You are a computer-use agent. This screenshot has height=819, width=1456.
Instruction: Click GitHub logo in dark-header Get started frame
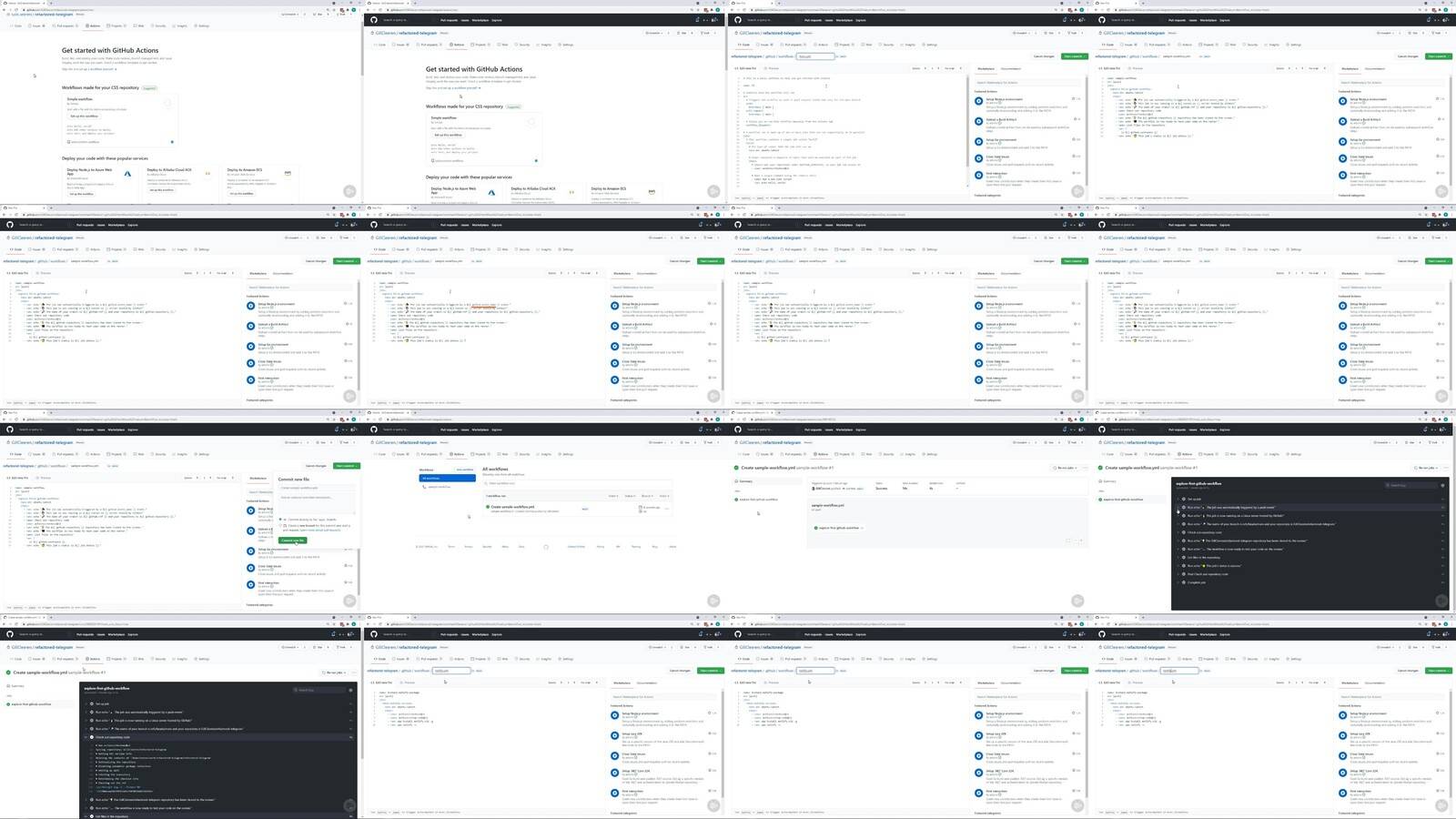click(x=374, y=19)
